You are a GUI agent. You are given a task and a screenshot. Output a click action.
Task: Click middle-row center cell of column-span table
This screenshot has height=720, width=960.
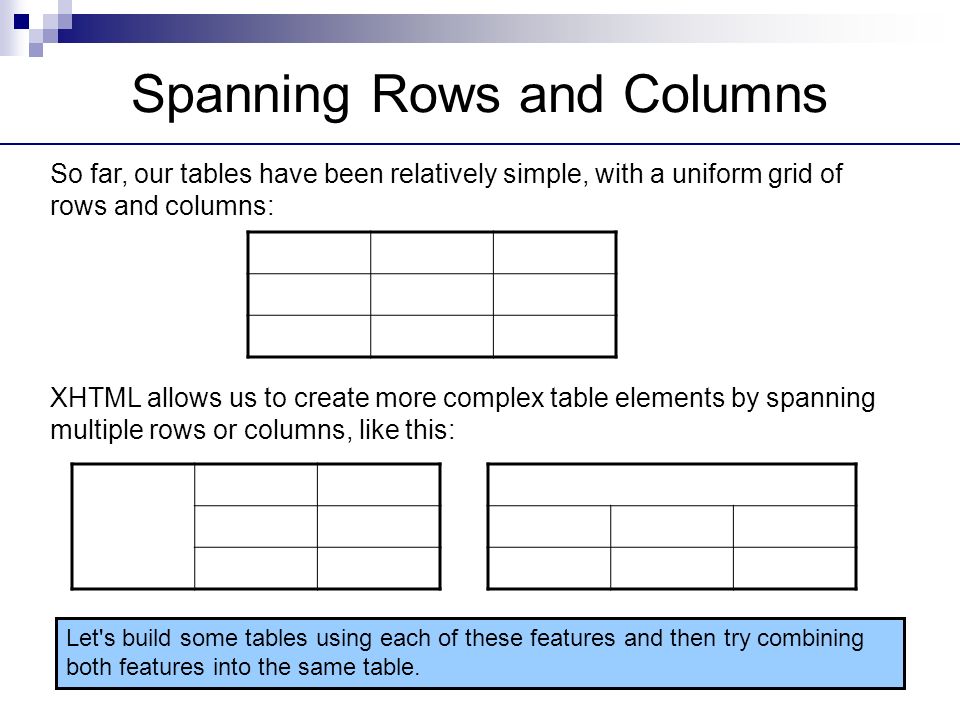coord(672,527)
